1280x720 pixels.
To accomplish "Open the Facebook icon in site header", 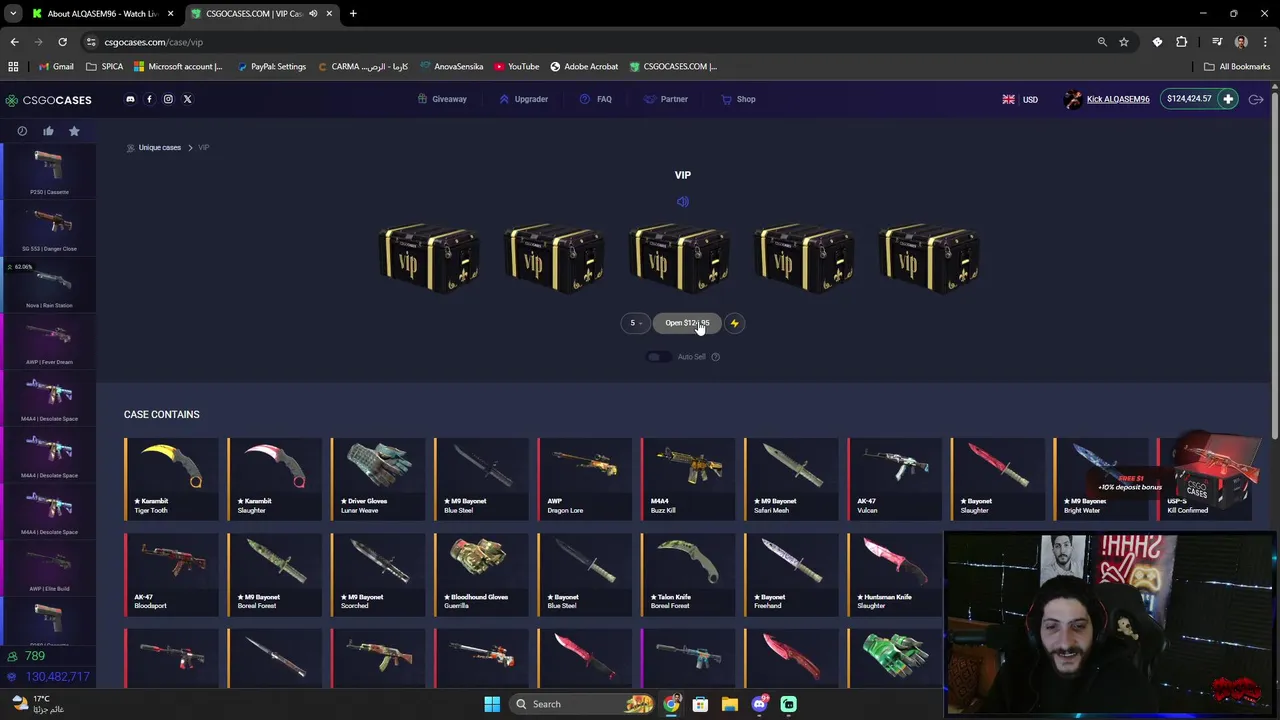I will pos(149,99).
